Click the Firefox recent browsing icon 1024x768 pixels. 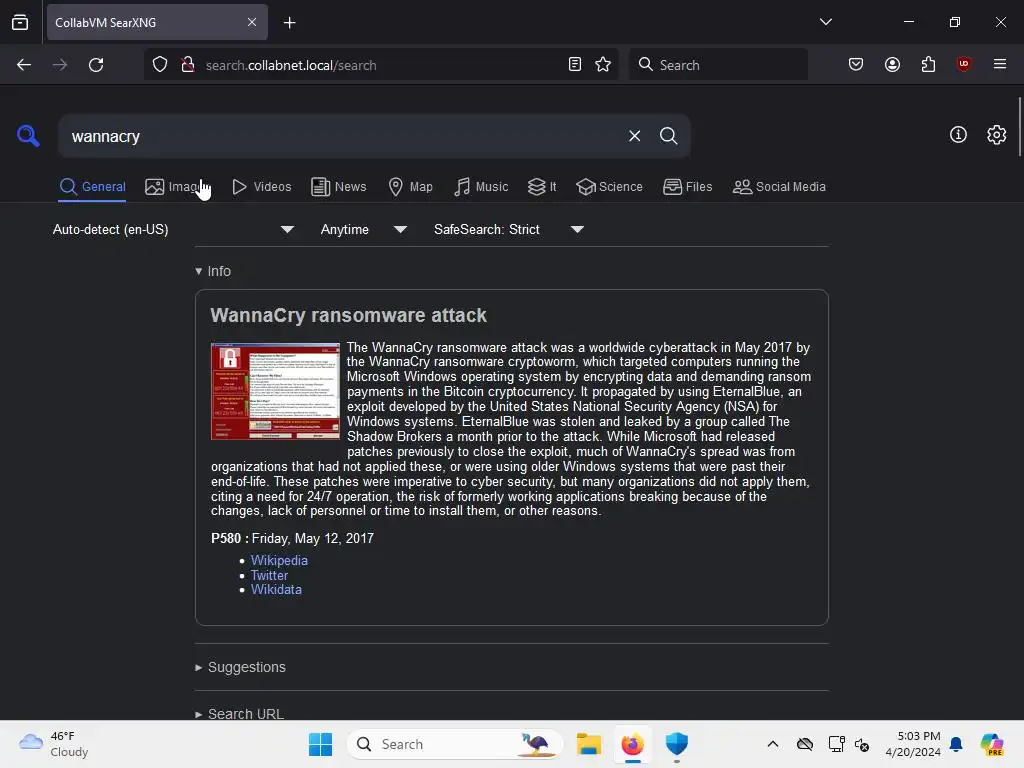pos(20,22)
